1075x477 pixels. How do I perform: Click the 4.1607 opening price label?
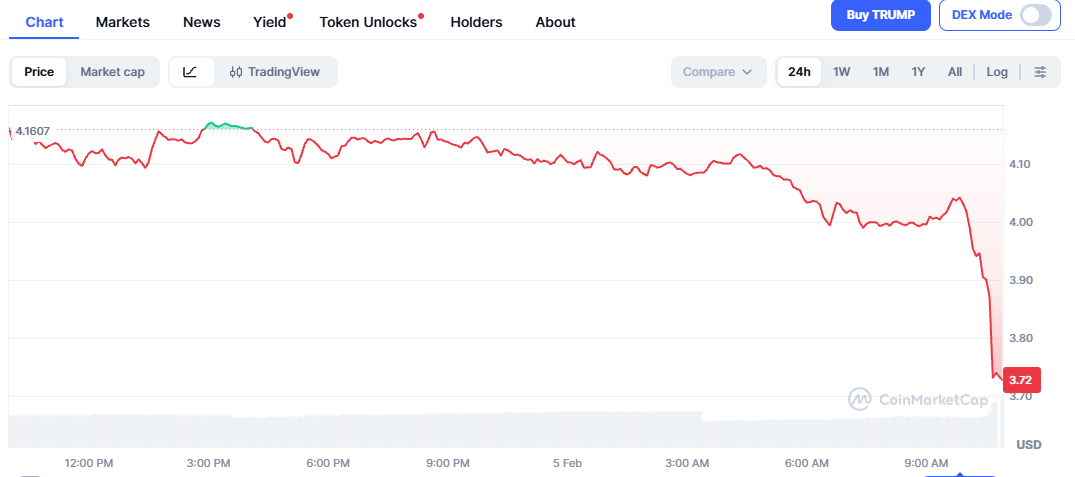33,131
